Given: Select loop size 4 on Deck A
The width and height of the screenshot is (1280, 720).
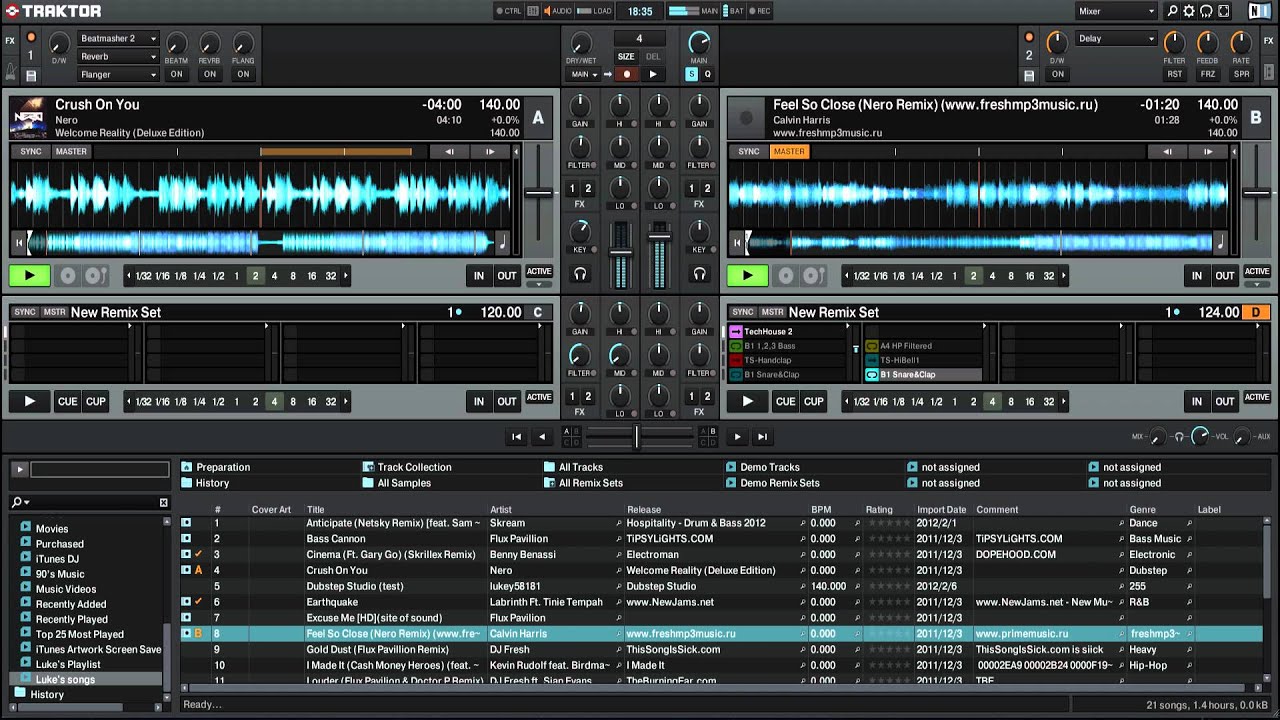Looking at the screenshot, I should coord(274,276).
